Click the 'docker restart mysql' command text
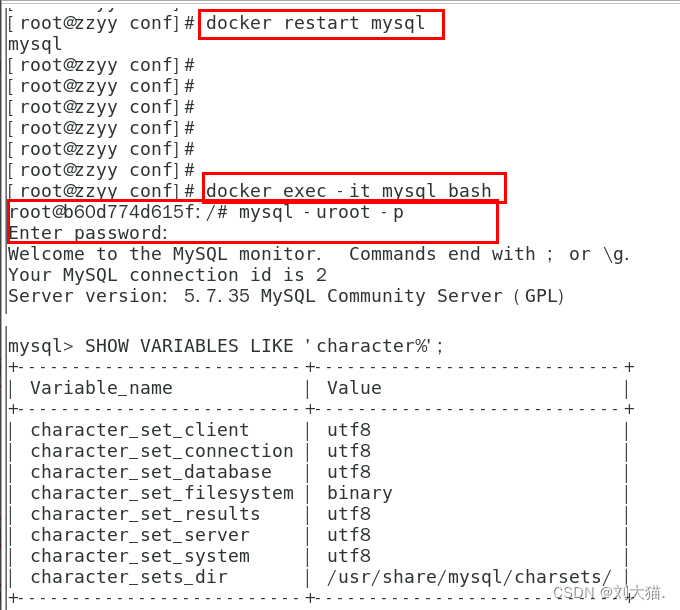The width and height of the screenshot is (680, 610). click(x=315, y=23)
